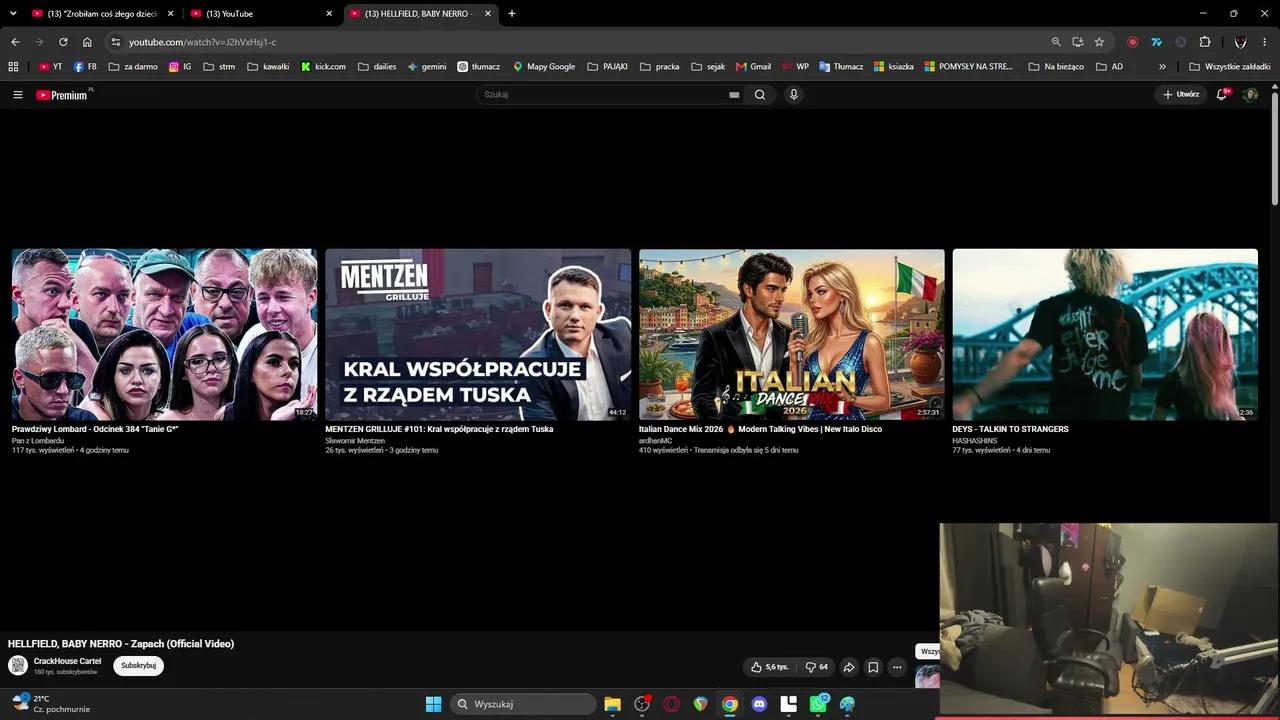
Task: Open Discord from the taskbar
Action: click(759, 704)
